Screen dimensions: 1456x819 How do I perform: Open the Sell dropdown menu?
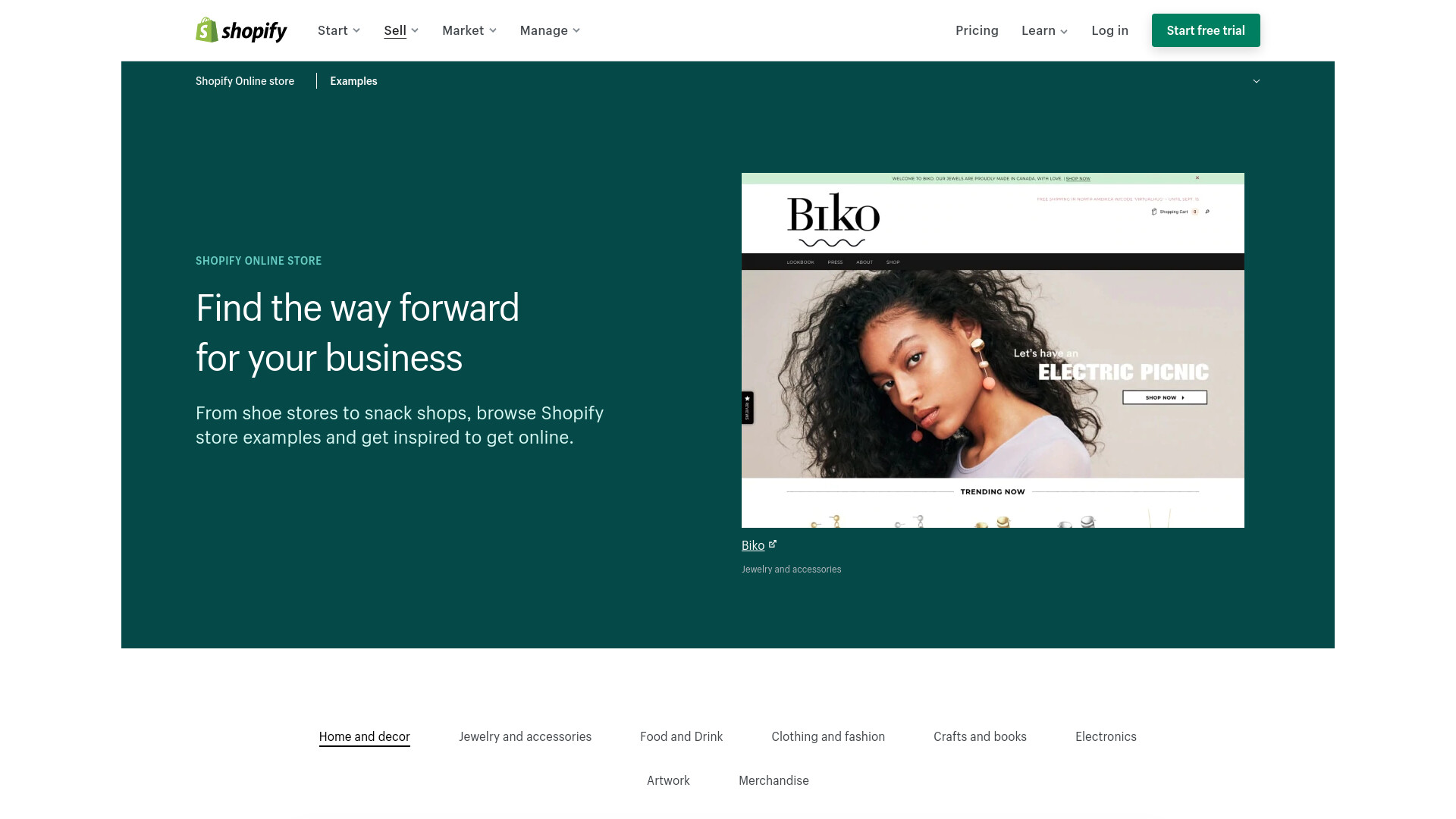pos(401,30)
